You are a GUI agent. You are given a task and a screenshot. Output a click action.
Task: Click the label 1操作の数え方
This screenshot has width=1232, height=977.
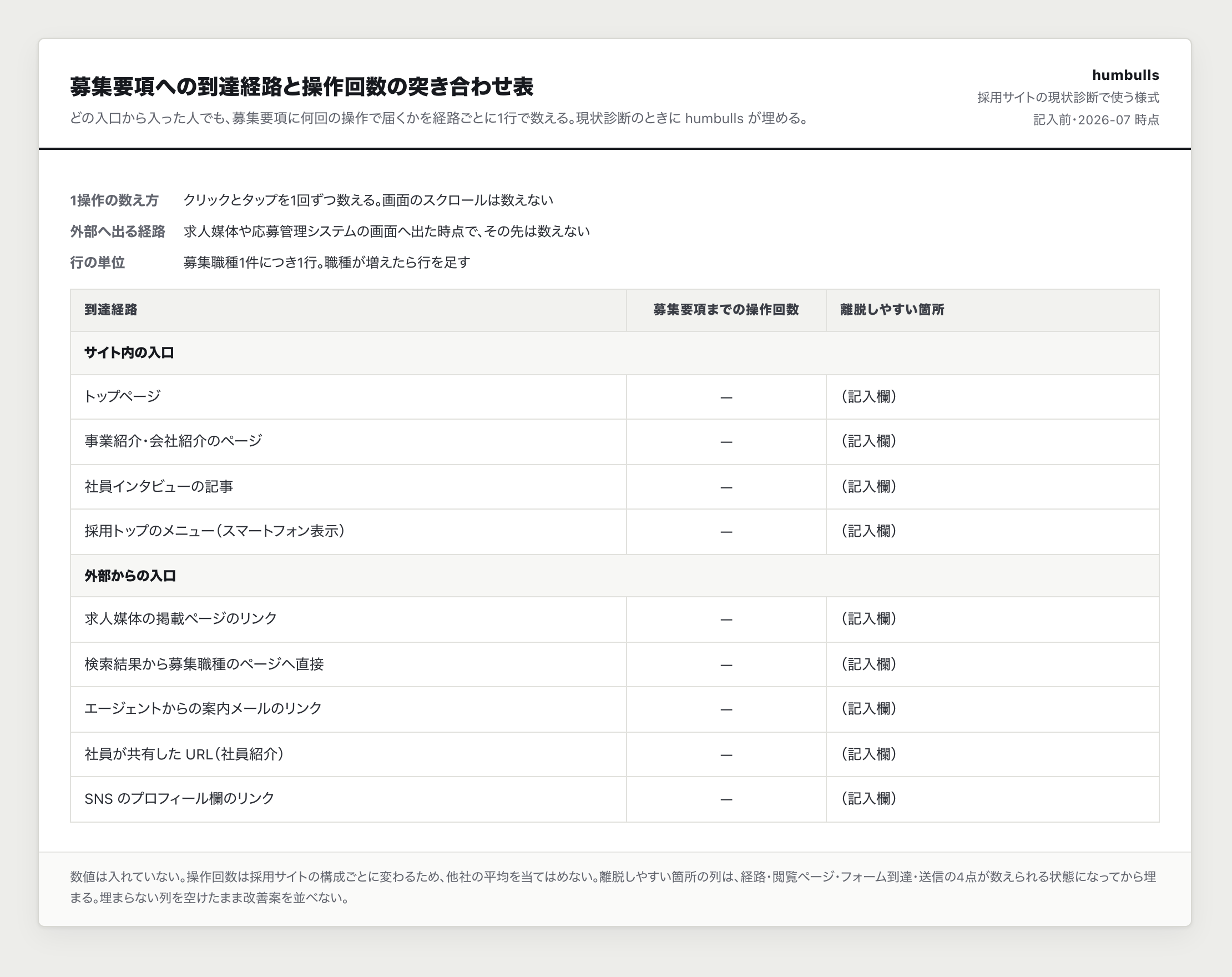click(114, 200)
